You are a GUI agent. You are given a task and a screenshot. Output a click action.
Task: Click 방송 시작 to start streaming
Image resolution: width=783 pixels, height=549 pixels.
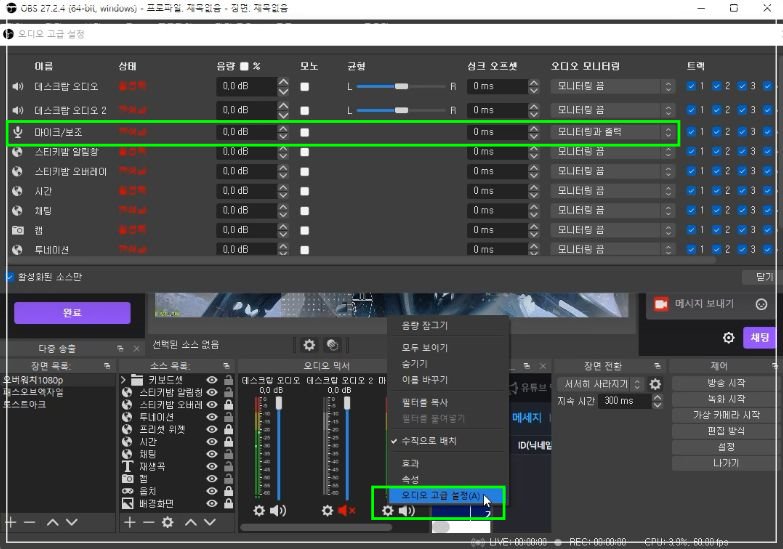pyautogui.click(x=725, y=383)
